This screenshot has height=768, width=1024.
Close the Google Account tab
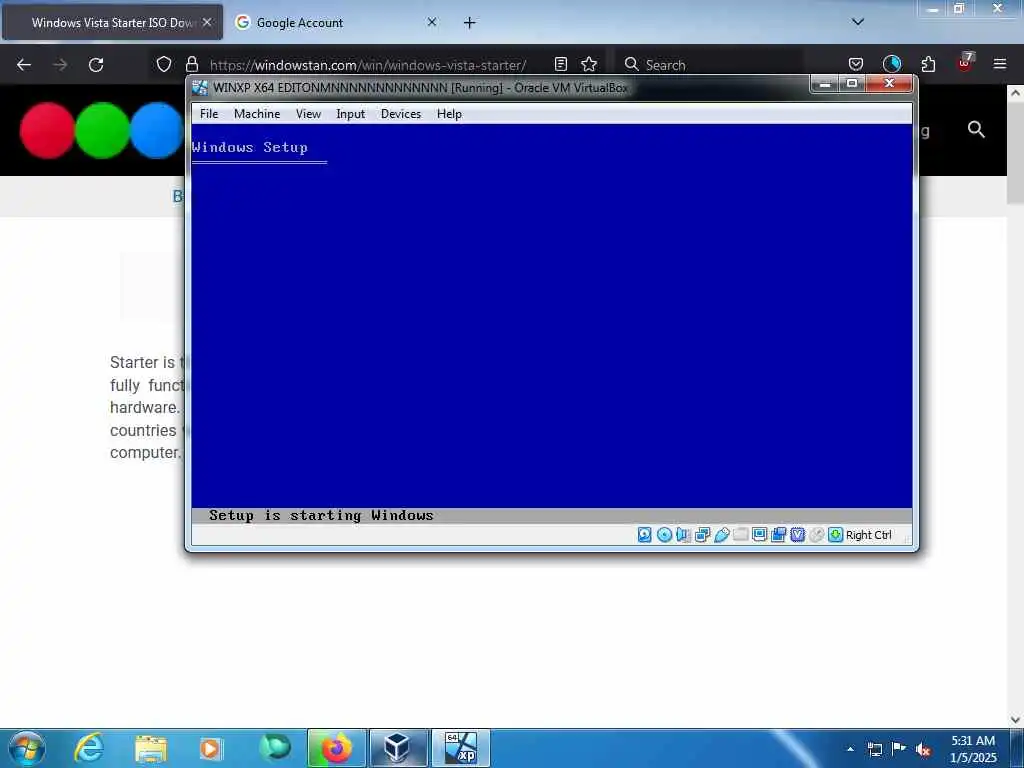[x=432, y=22]
